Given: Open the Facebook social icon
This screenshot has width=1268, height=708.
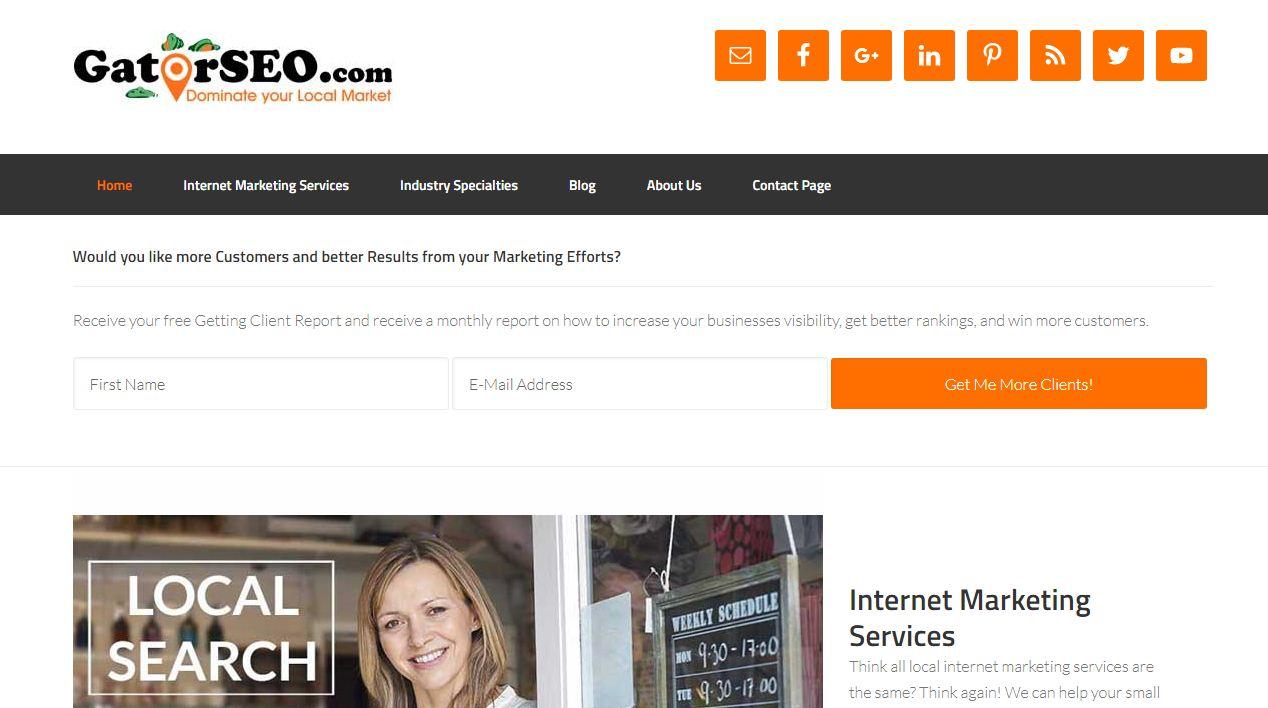Looking at the screenshot, I should tap(803, 55).
